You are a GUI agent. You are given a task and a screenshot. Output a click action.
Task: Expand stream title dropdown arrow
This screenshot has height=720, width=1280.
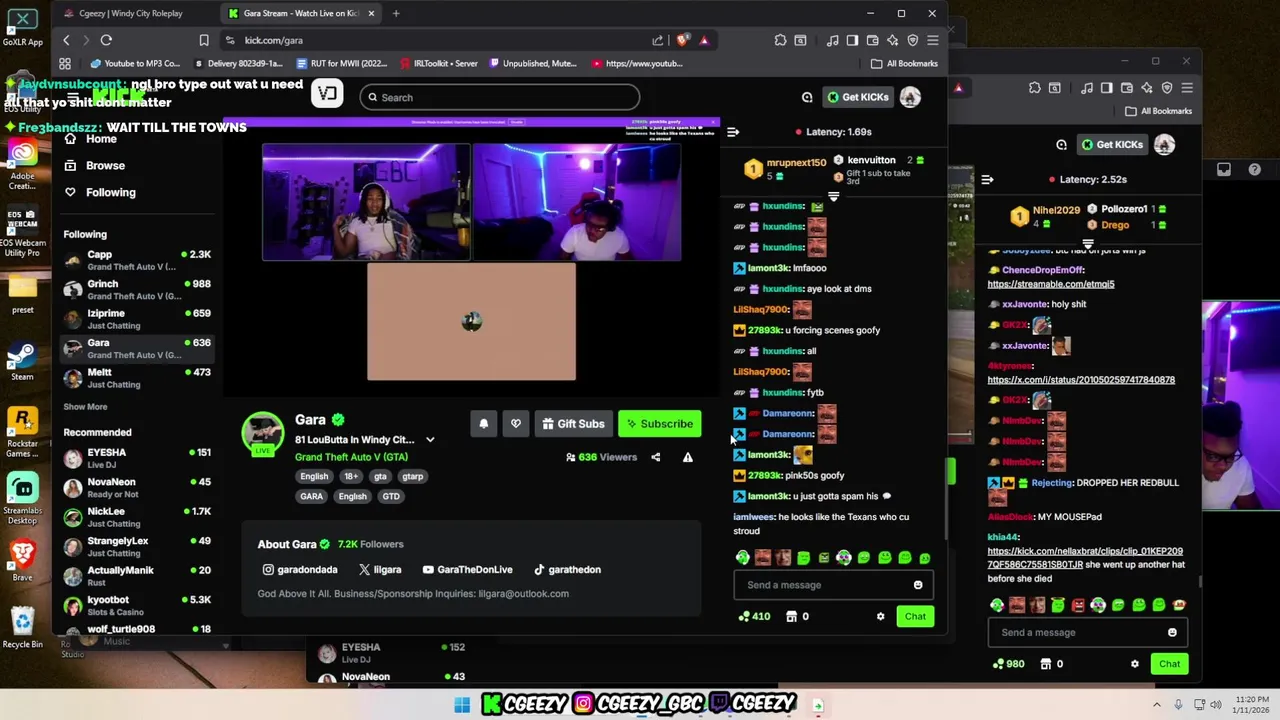[x=430, y=440]
